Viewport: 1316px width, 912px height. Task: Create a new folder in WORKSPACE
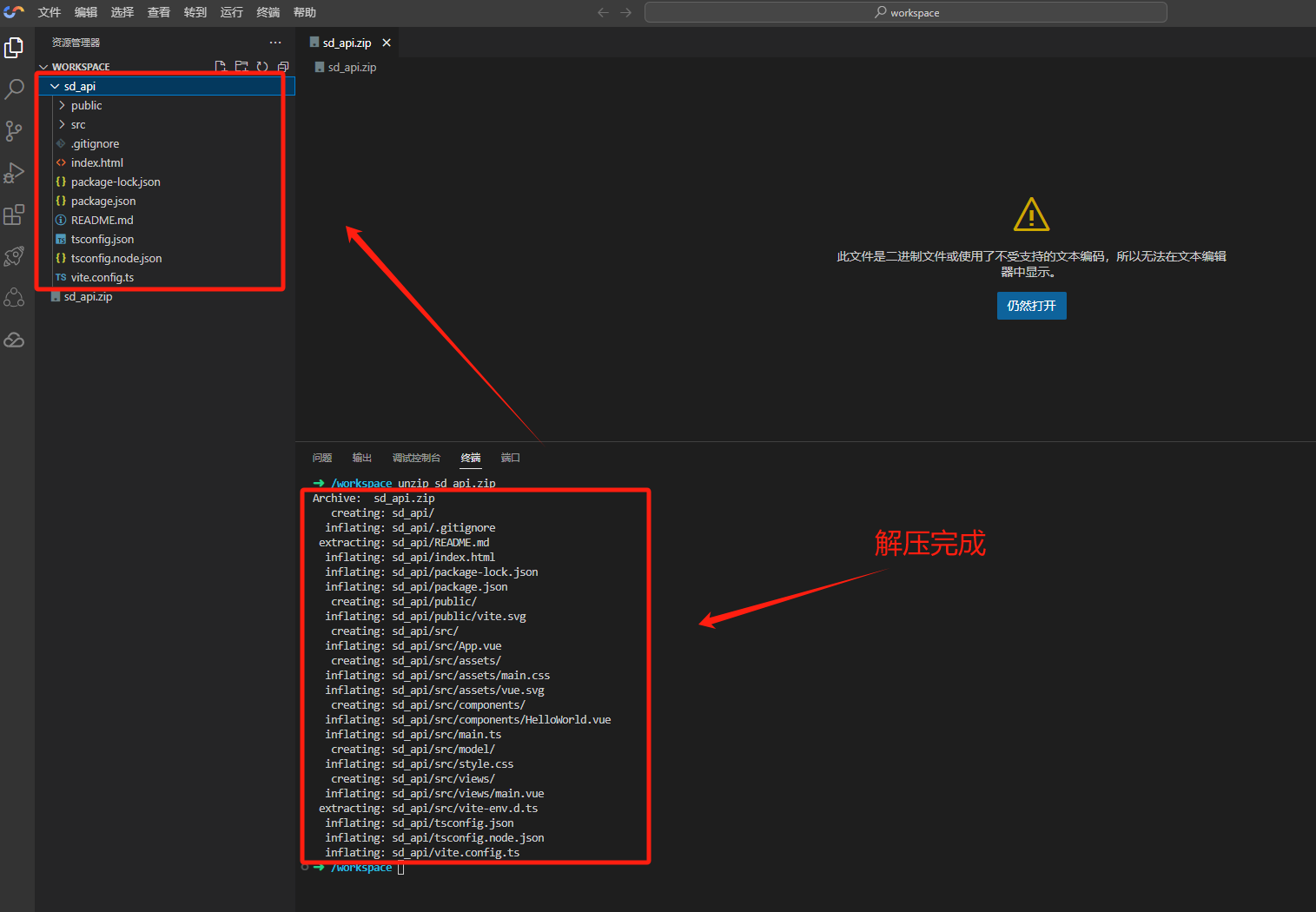coord(241,67)
